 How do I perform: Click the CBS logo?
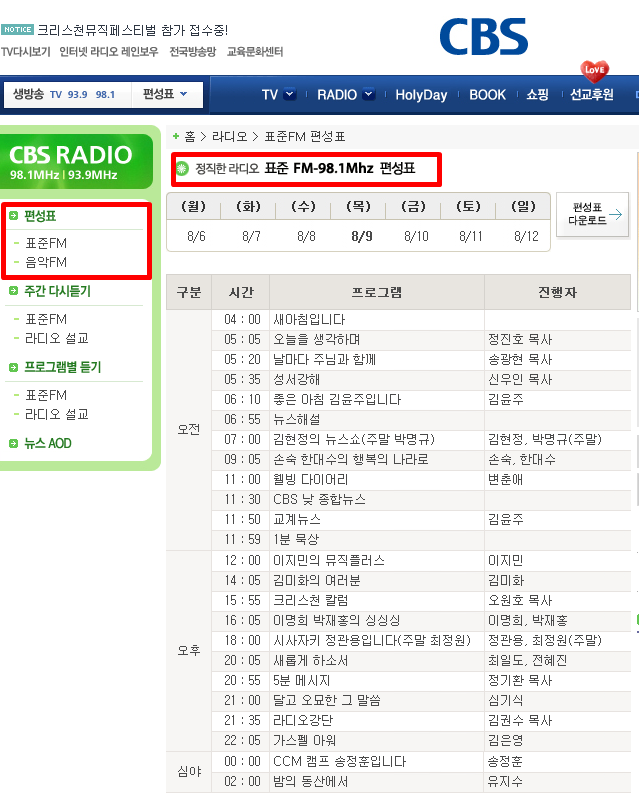tap(484, 37)
